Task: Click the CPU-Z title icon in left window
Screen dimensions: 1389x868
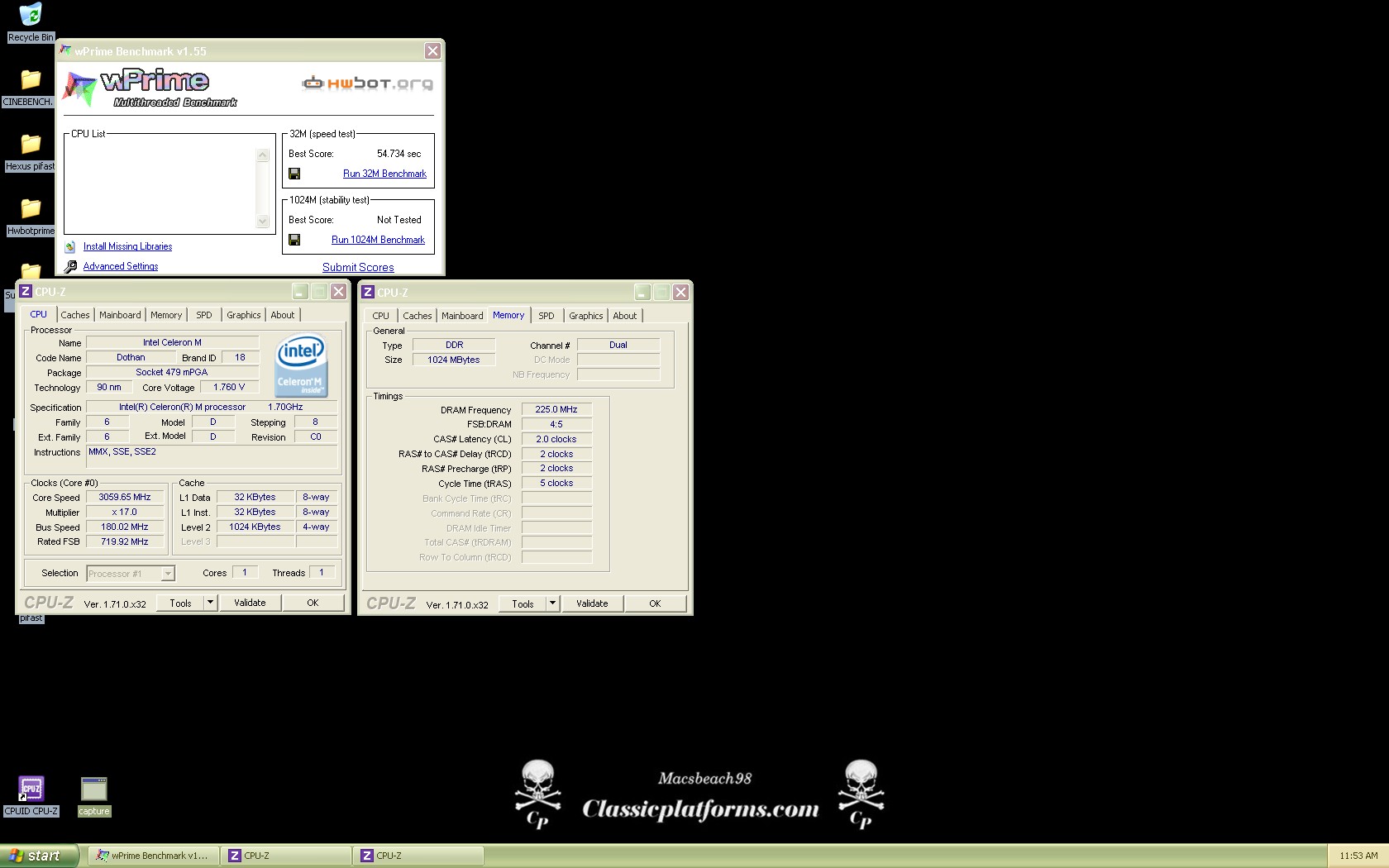Action: click(x=26, y=291)
